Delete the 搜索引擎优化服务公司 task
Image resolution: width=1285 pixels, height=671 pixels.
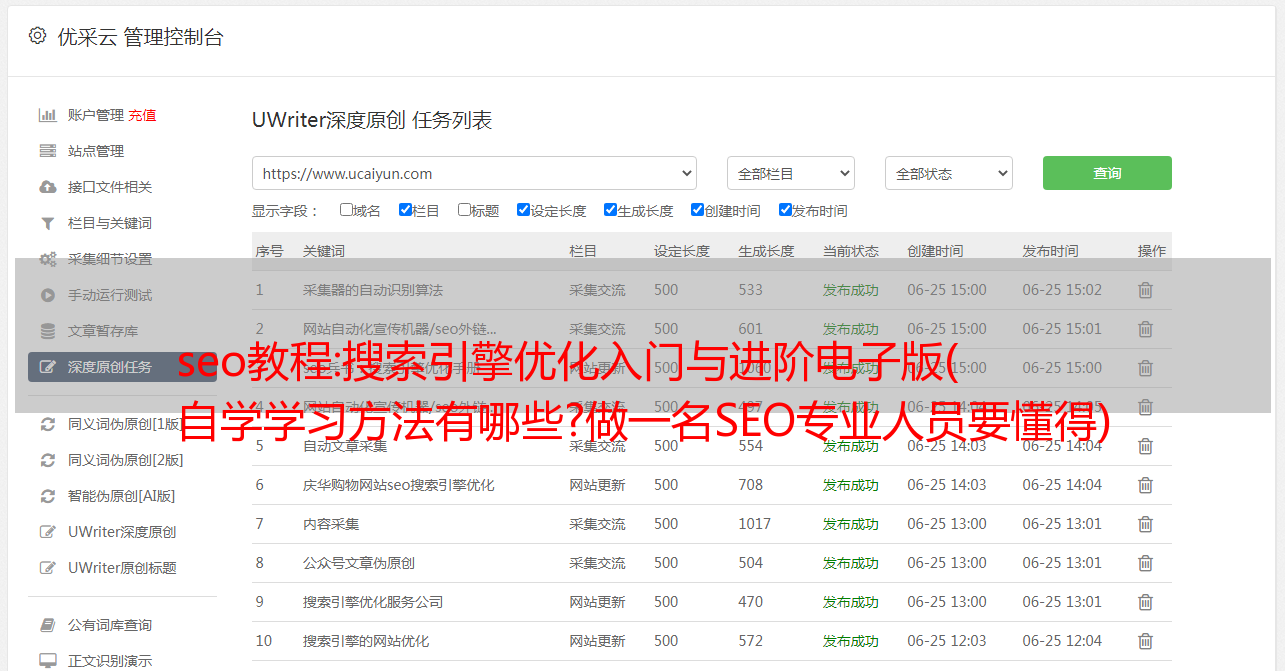click(x=1145, y=602)
